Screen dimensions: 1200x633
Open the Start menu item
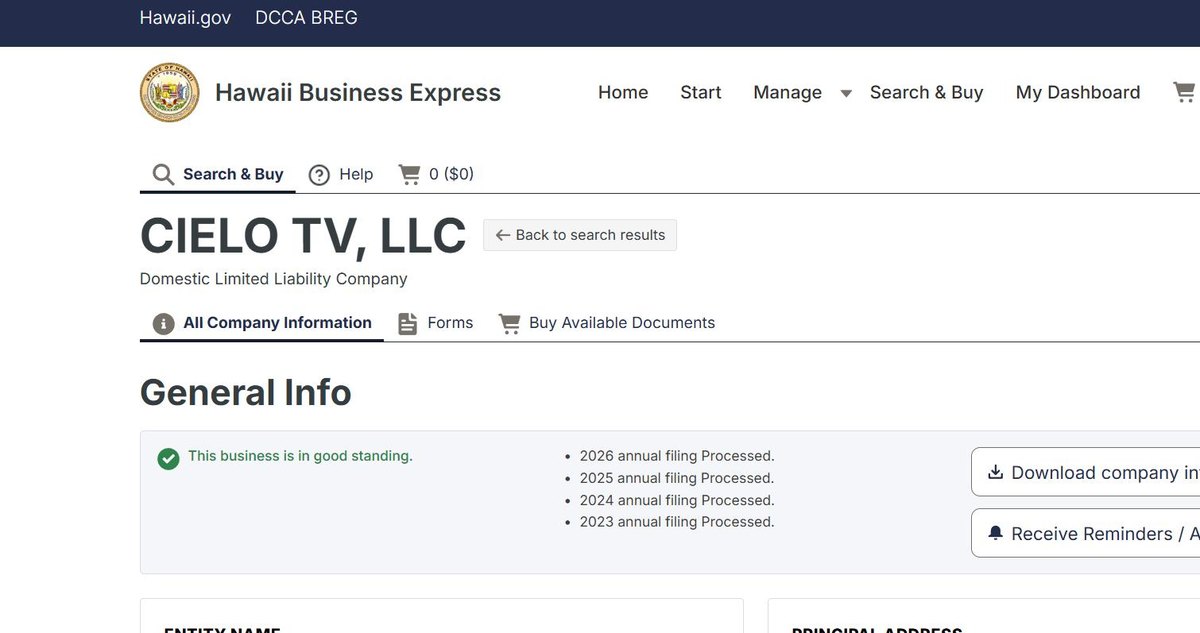(701, 92)
